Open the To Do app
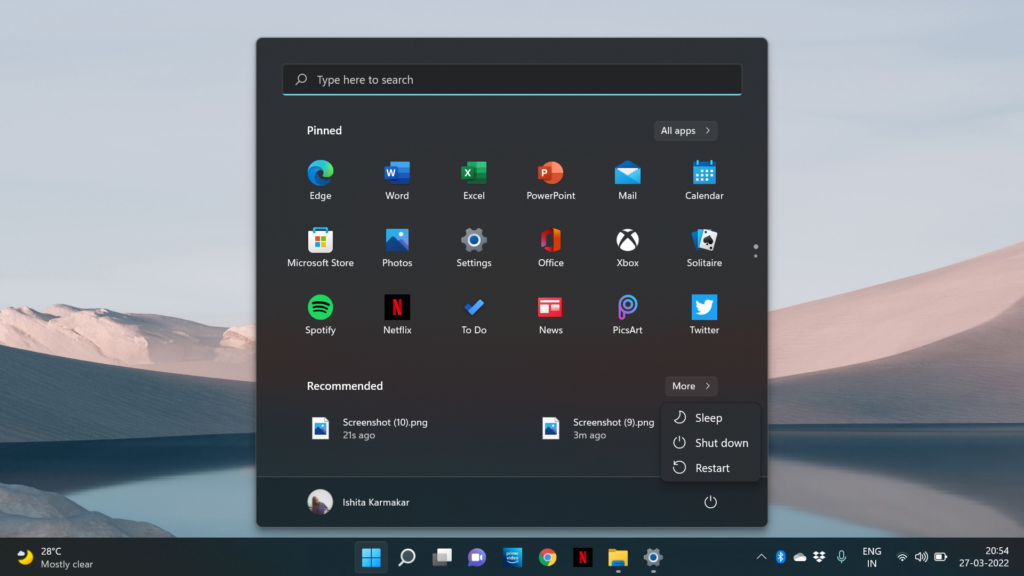 tap(473, 315)
